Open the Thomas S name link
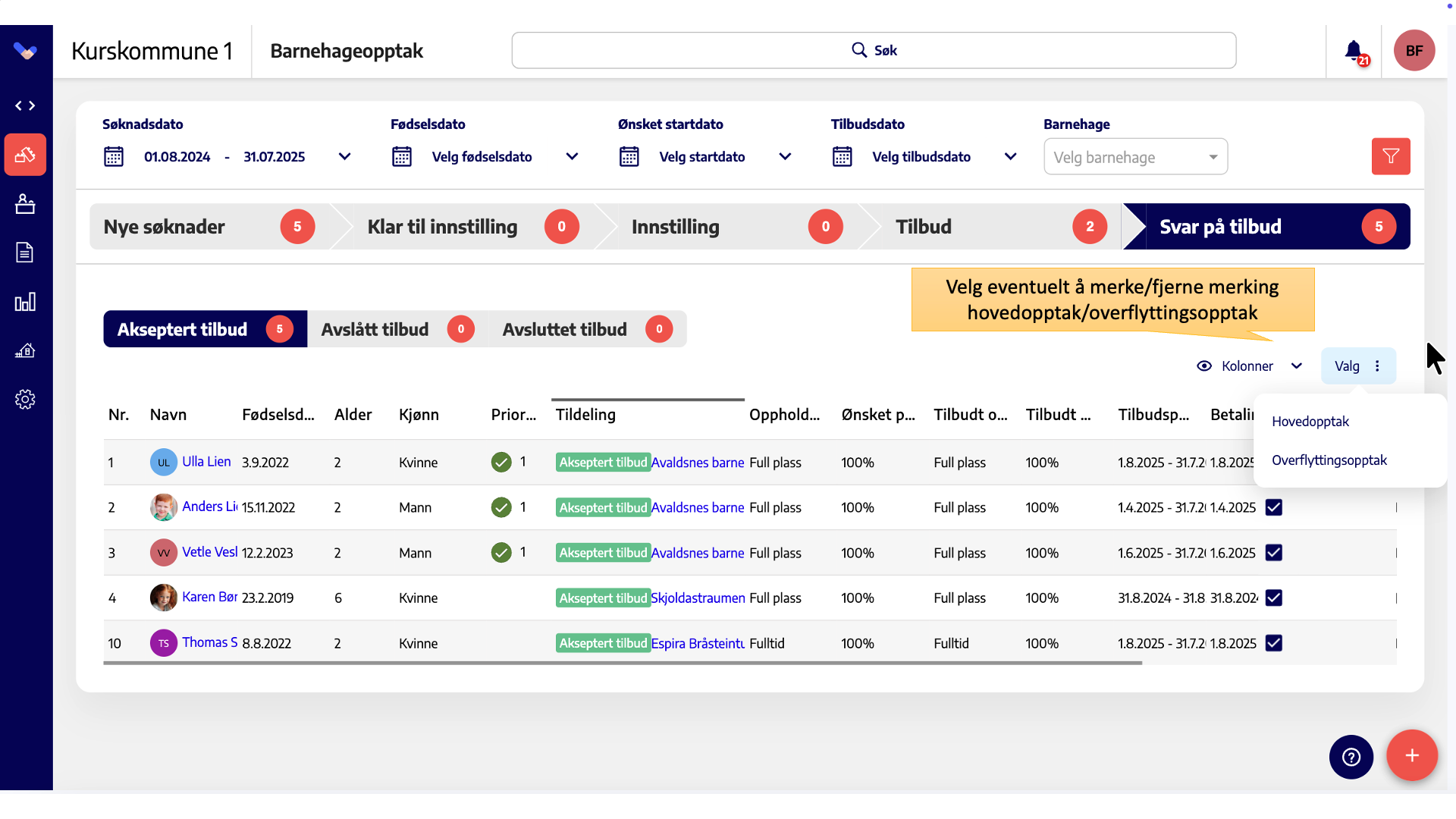This screenshot has width=1456, height=819. pos(210,642)
